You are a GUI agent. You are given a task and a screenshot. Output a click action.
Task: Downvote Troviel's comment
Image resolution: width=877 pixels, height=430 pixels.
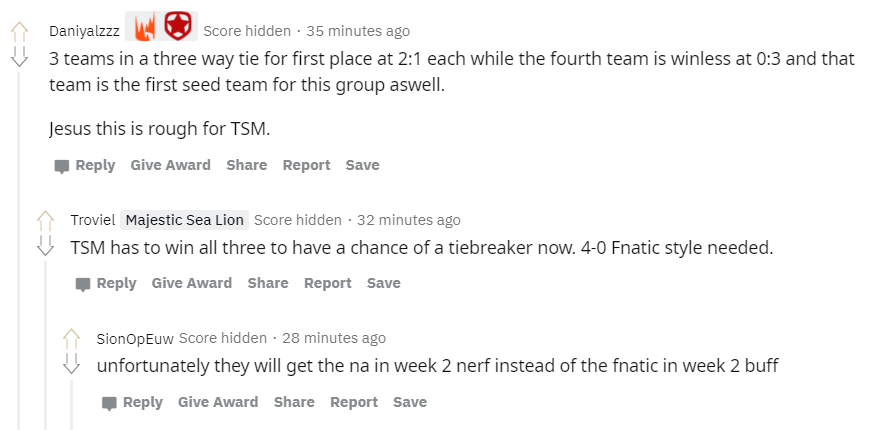coord(45,246)
